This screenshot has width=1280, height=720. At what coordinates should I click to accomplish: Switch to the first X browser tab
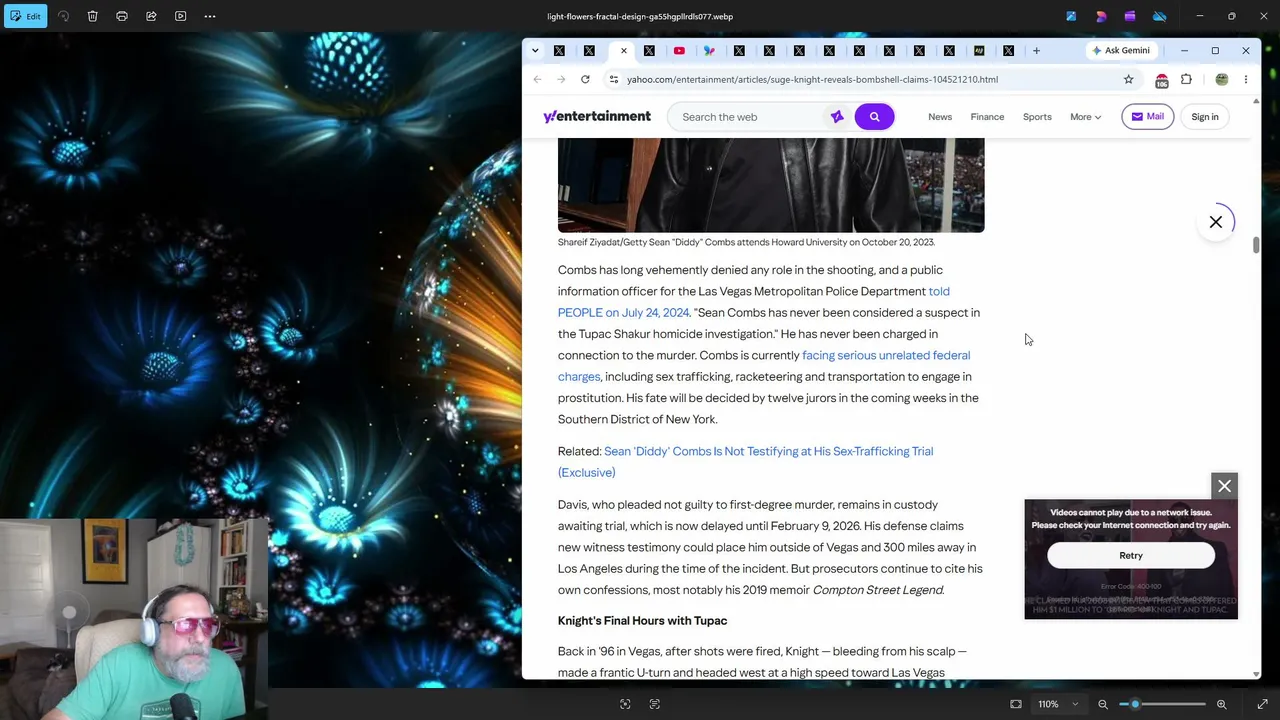559,50
